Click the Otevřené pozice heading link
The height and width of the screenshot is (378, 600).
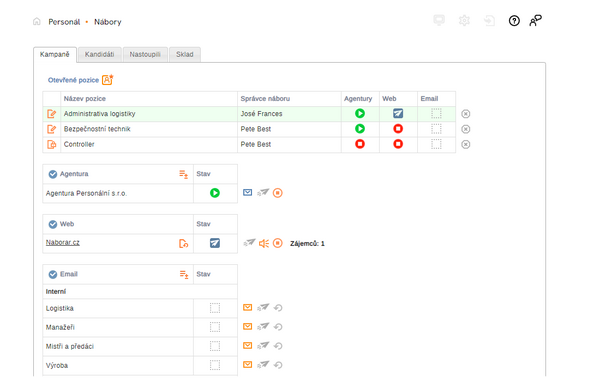(73, 80)
